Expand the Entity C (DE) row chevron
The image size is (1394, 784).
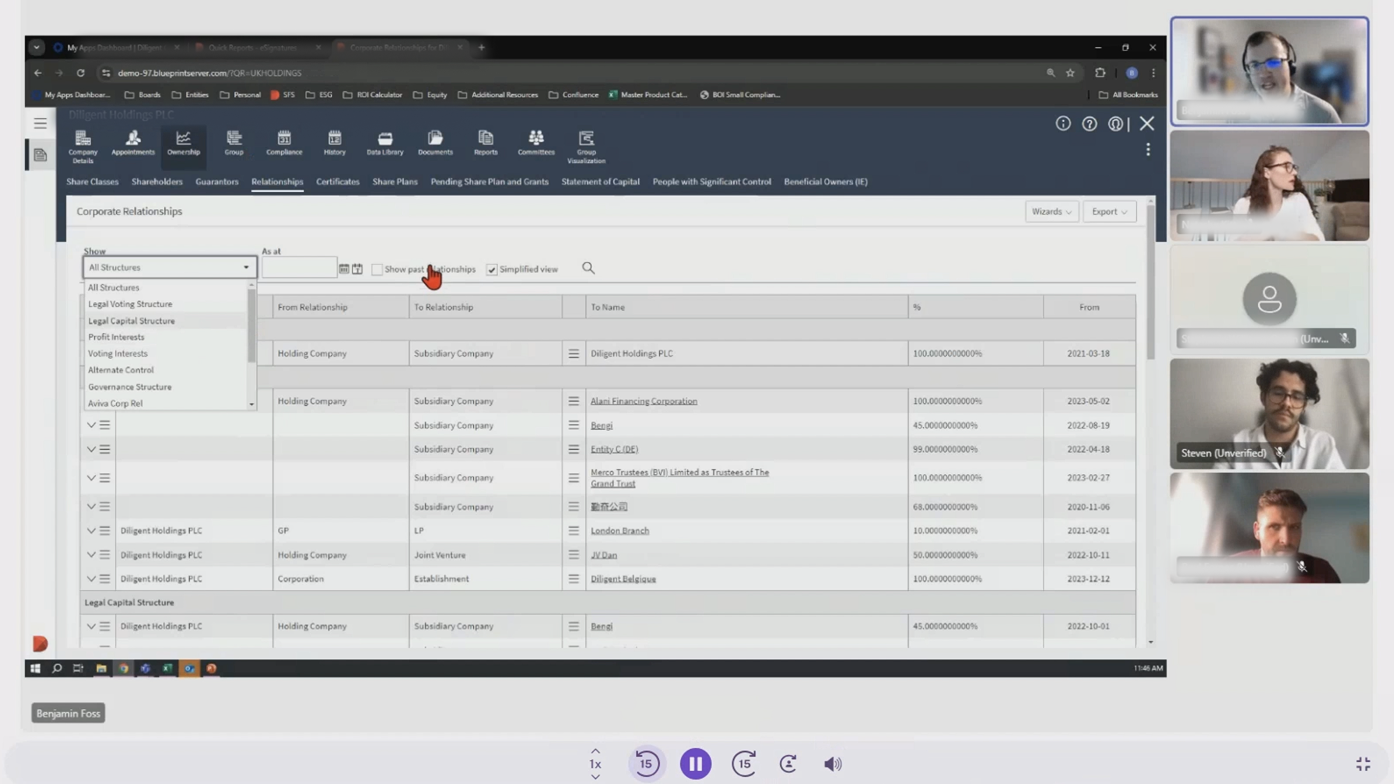91,449
